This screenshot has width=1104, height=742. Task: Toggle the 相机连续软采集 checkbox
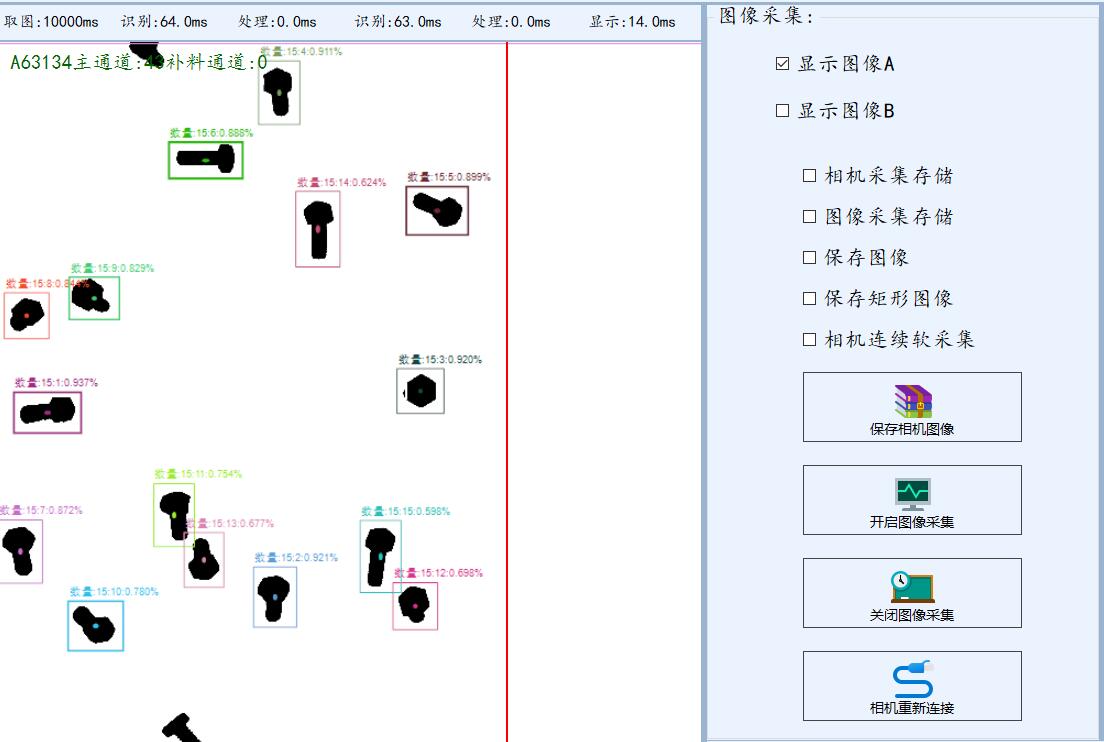(810, 340)
